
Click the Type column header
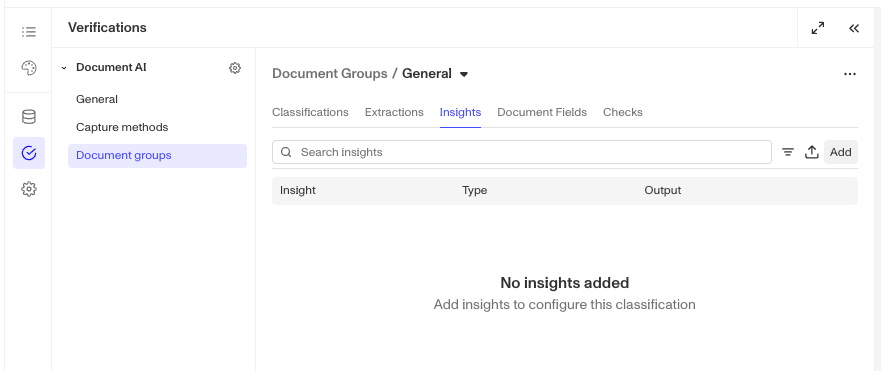click(474, 191)
